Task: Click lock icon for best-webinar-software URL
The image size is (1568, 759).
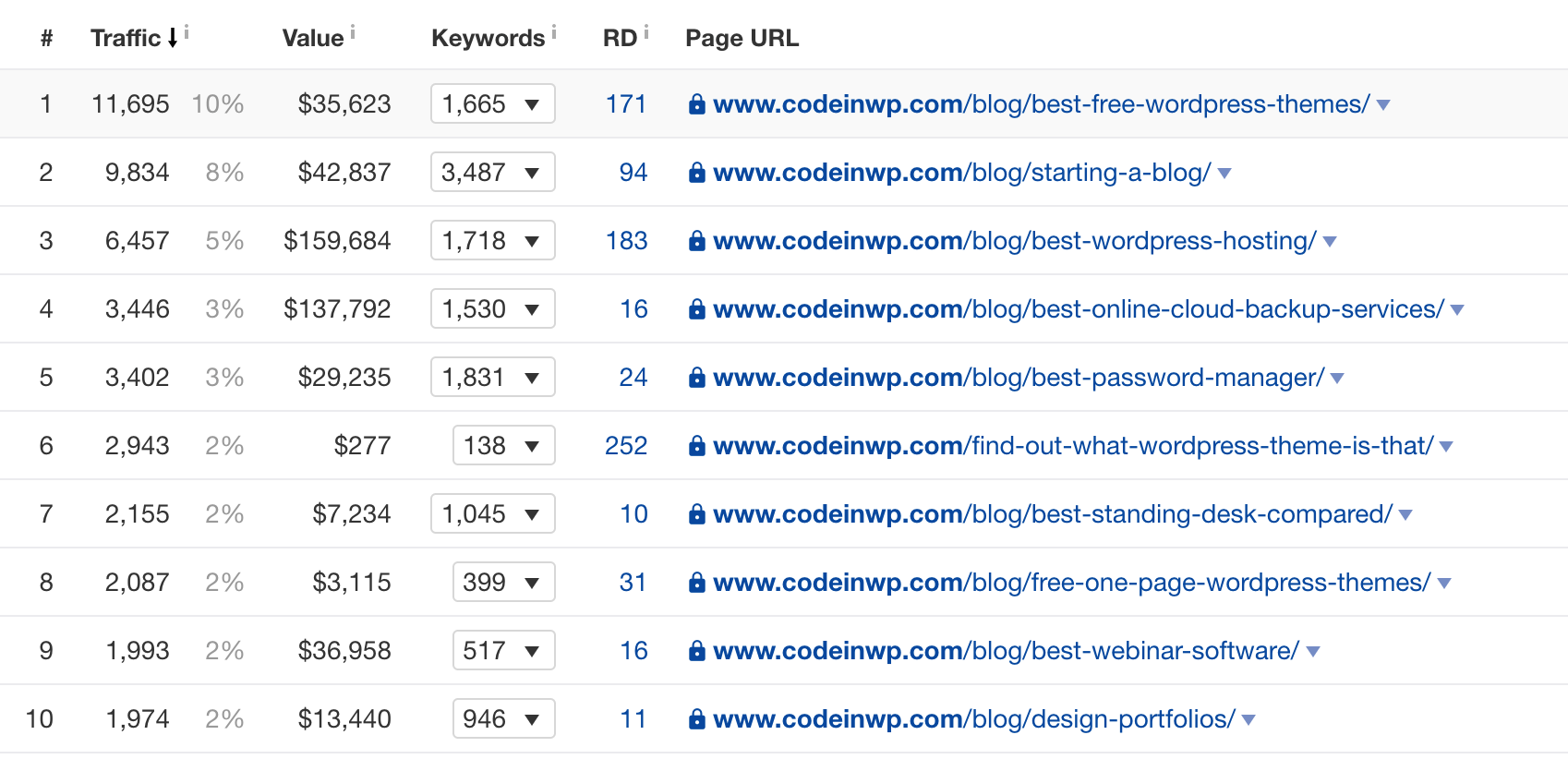Action: 697,651
